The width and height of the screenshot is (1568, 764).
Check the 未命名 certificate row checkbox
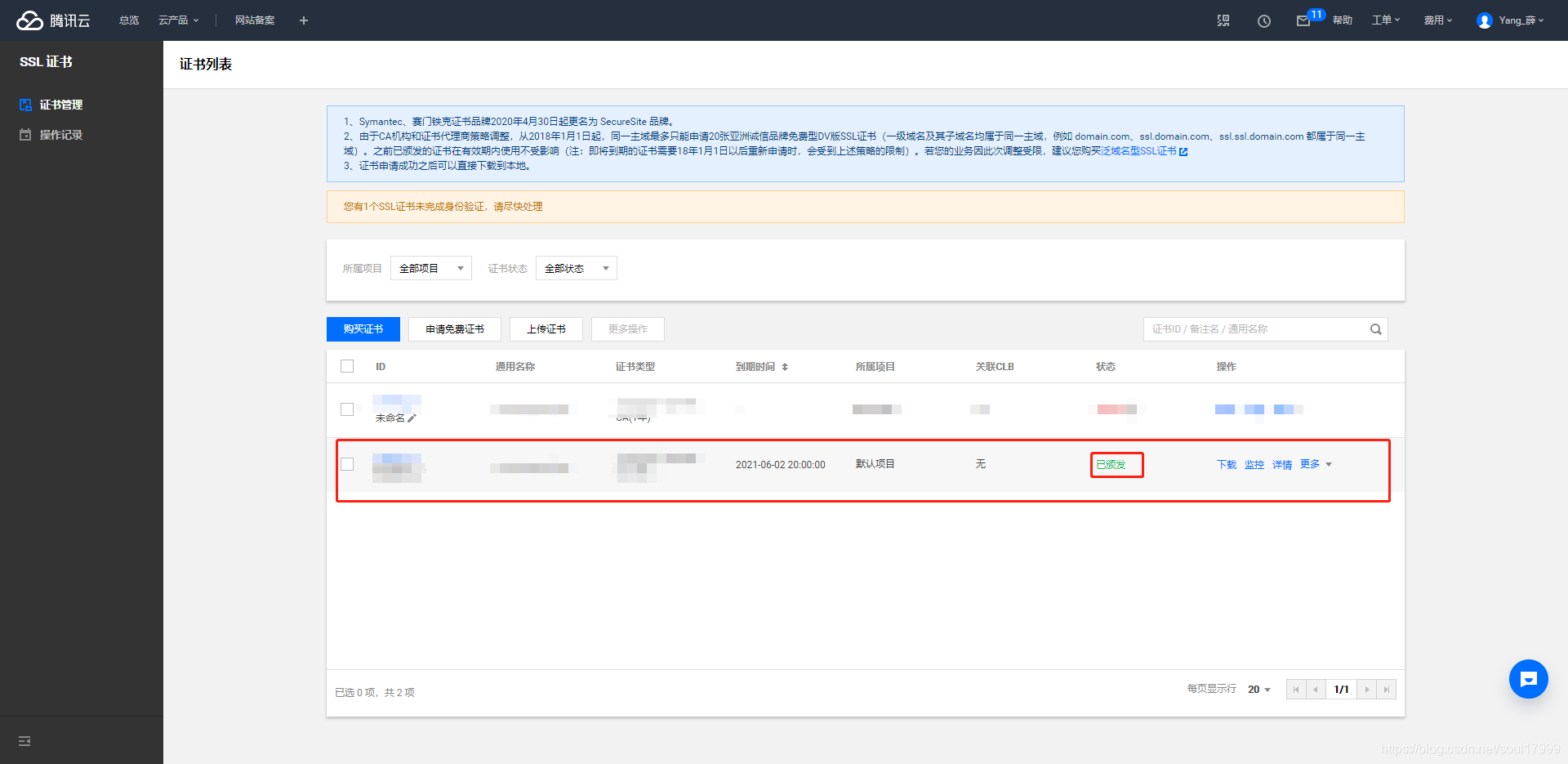click(x=347, y=409)
